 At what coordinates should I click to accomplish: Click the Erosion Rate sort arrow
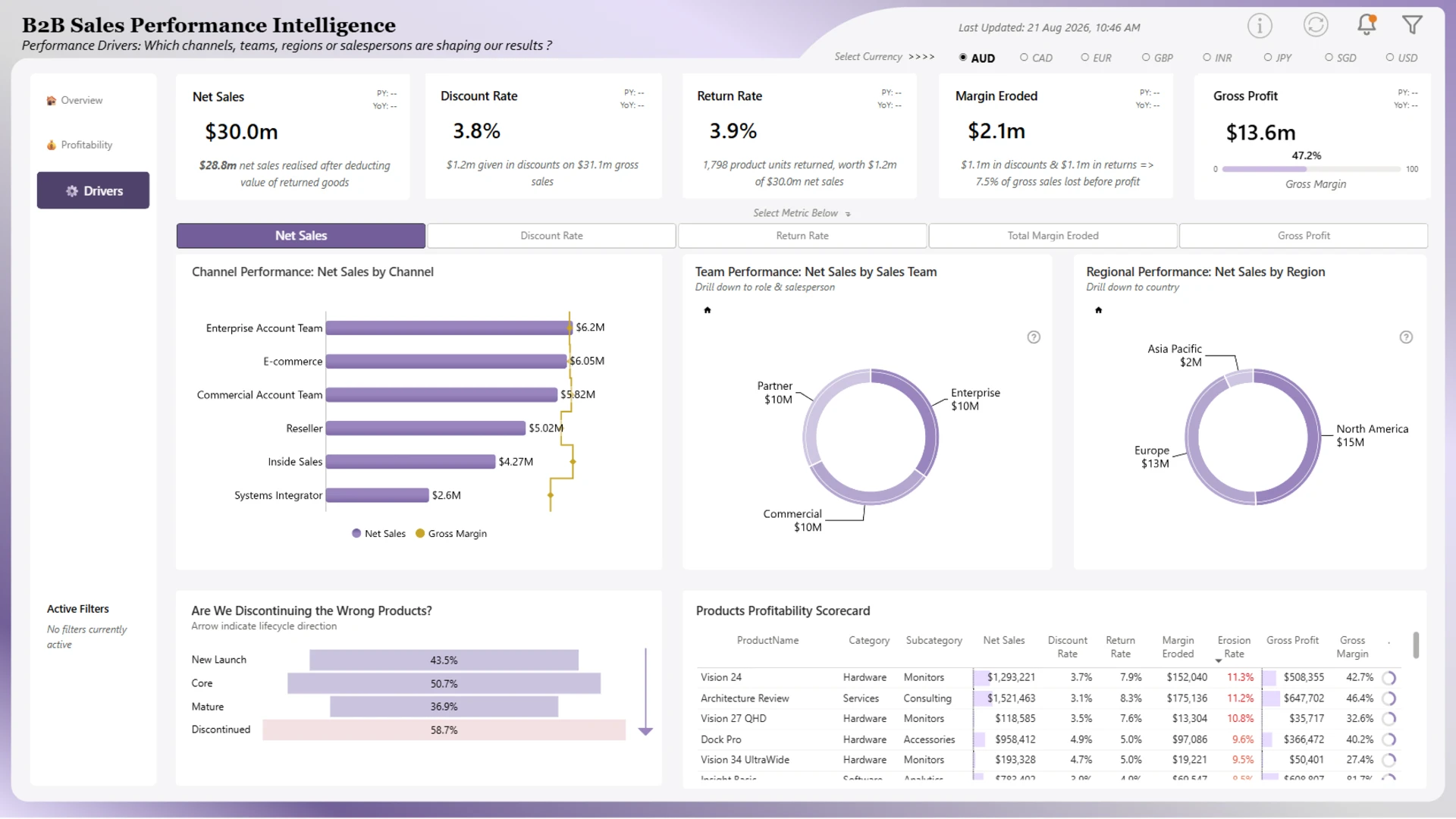tap(1219, 661)
